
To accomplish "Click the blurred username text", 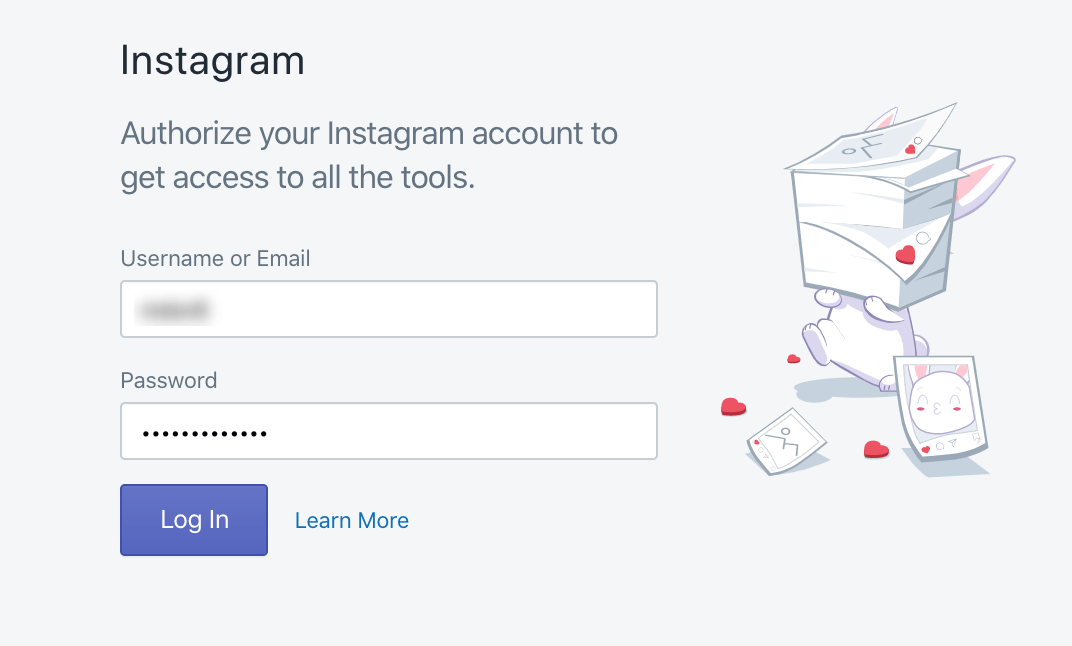I will [x=175, y=310].
